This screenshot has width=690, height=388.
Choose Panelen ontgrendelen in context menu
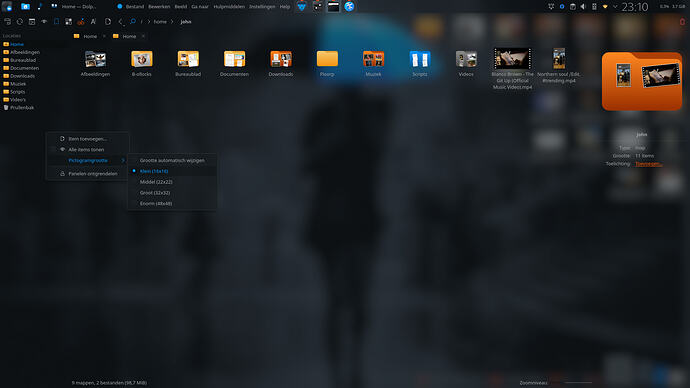(x=88, y=174)
